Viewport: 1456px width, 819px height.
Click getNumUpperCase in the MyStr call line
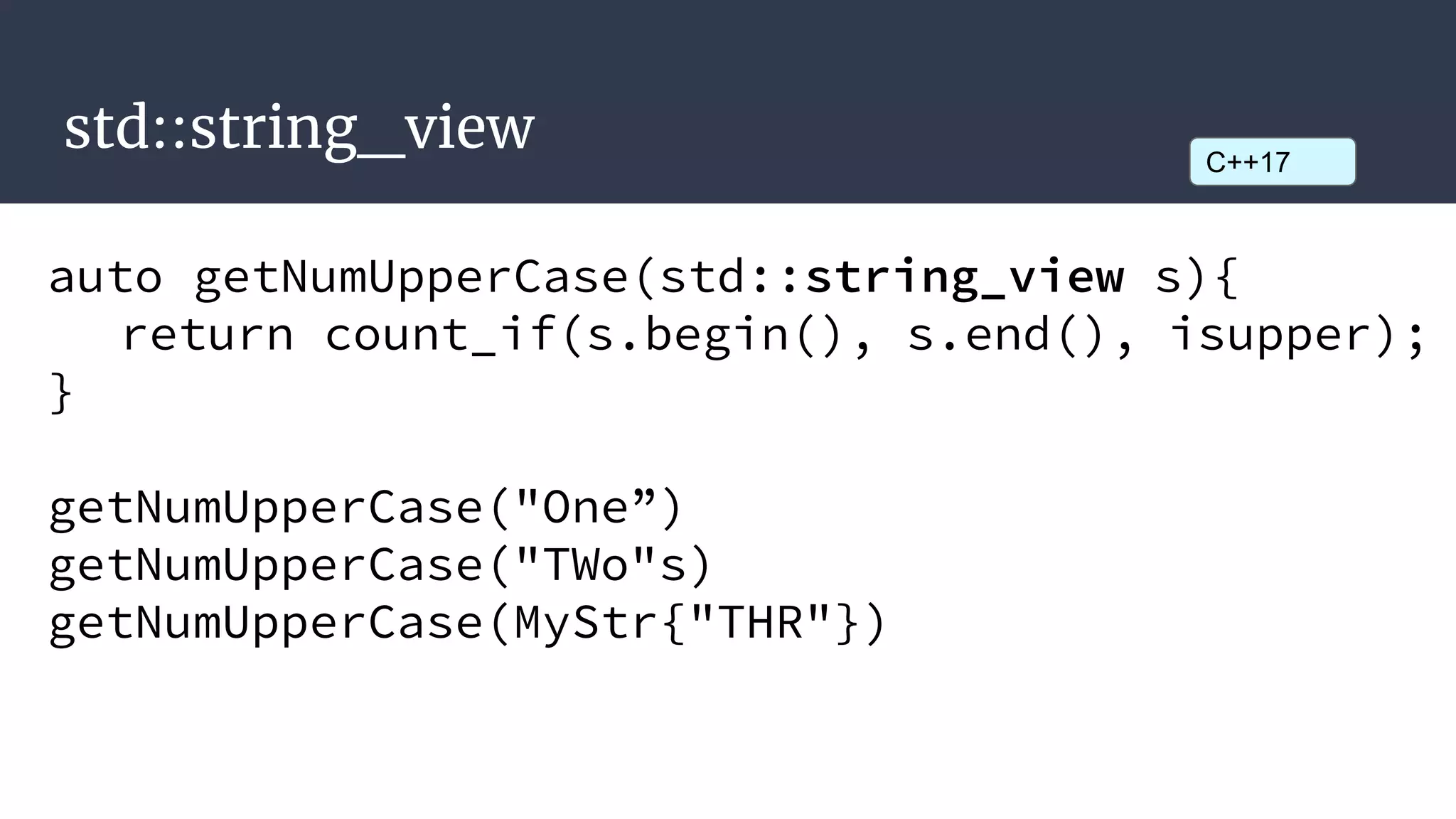(267, 623)
